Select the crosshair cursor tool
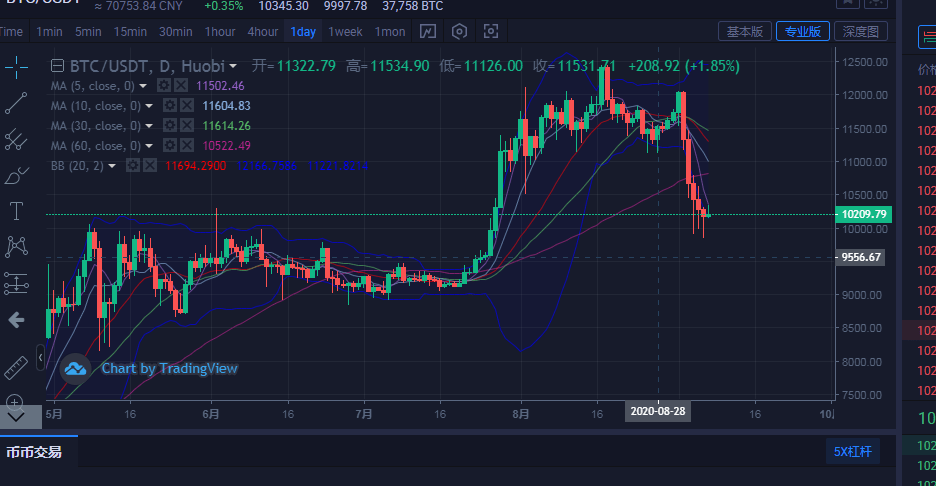This screenshot has height=486, width=936. 16,68
